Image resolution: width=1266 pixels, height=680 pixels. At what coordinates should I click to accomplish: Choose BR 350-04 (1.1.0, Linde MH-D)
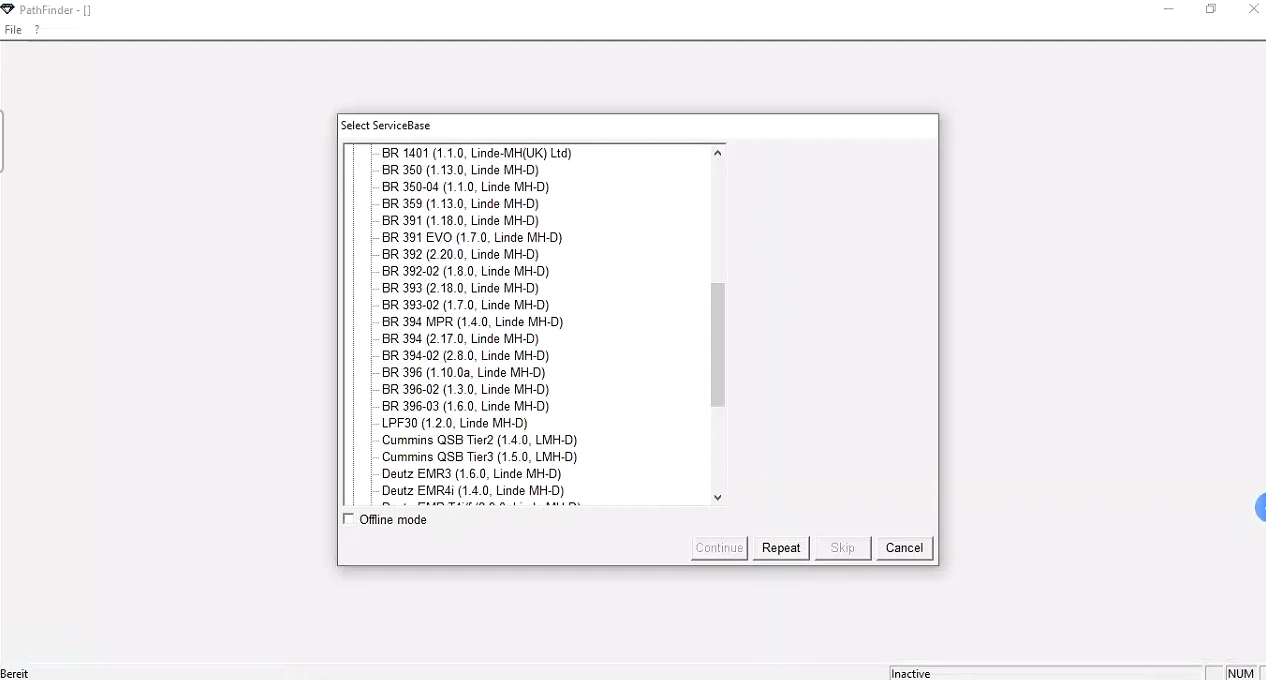465,187
